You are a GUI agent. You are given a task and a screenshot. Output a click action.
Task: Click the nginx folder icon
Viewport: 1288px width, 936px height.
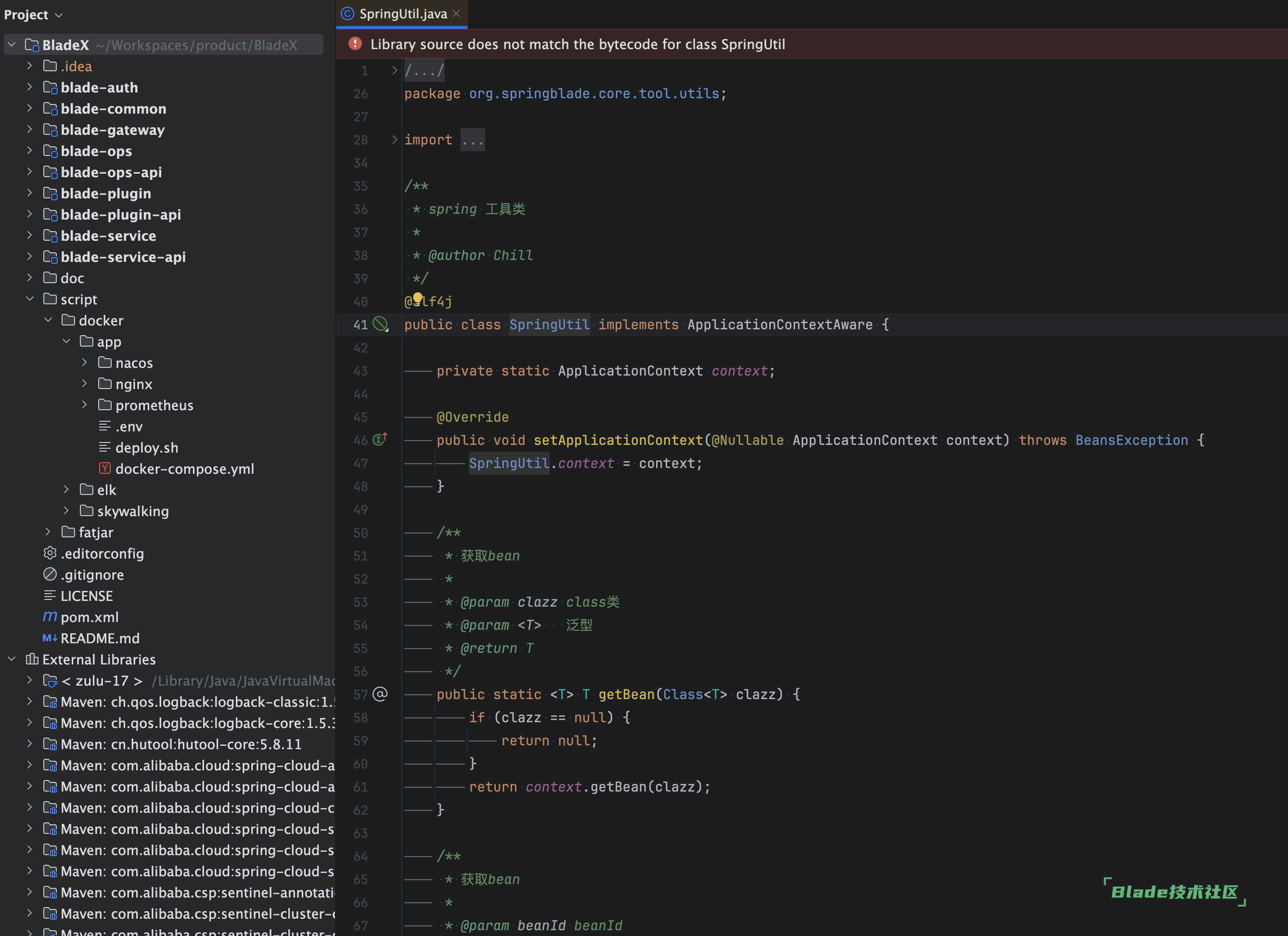click(x=104, y=384)
